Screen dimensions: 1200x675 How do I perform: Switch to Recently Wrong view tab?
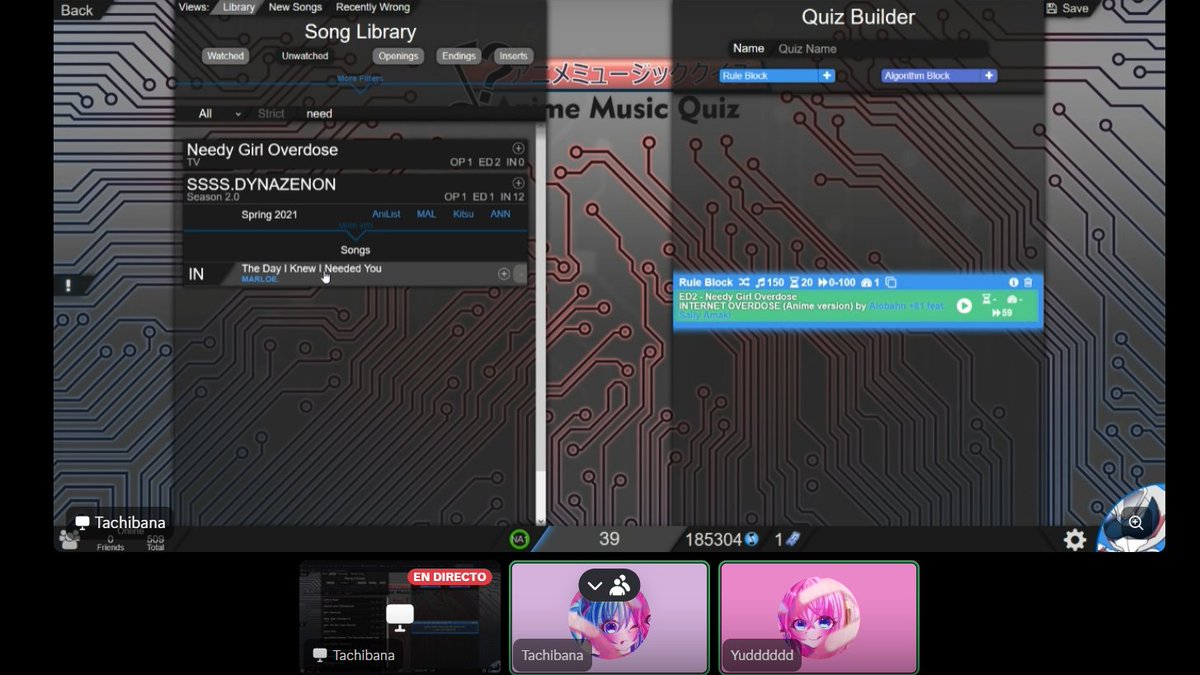[373, 7]
